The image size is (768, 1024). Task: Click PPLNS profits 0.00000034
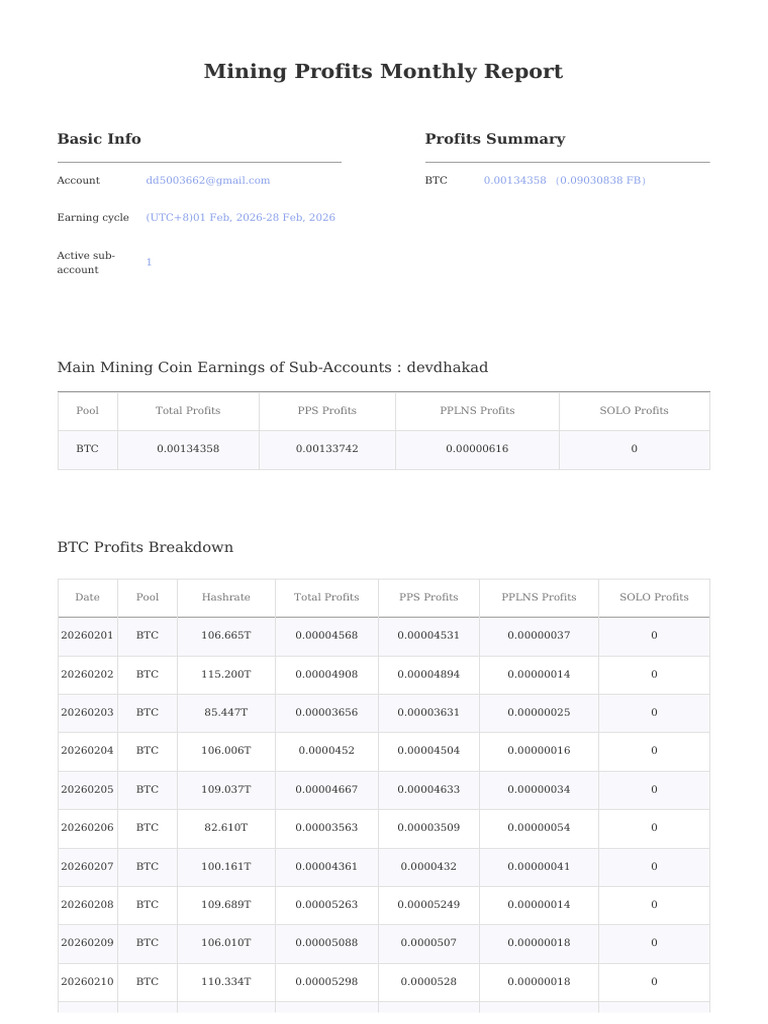click(539, 790)
